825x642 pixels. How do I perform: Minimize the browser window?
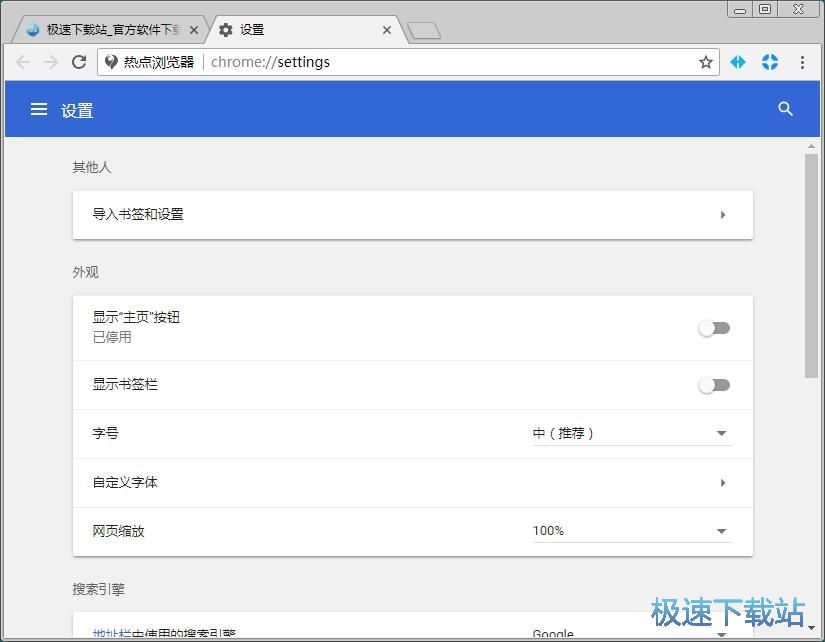point(740,10)
